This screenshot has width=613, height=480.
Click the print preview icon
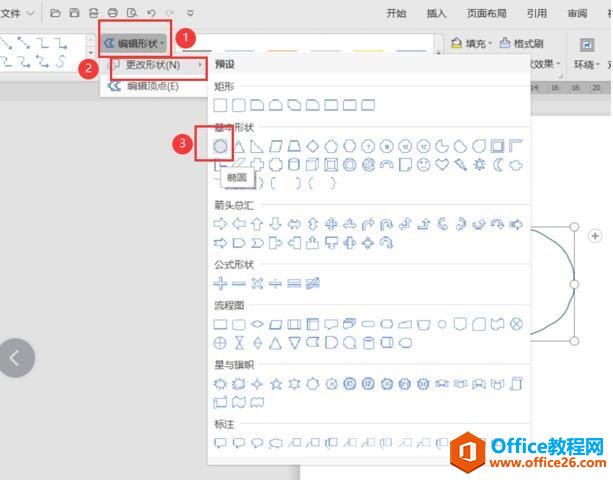tap(132, 13)
